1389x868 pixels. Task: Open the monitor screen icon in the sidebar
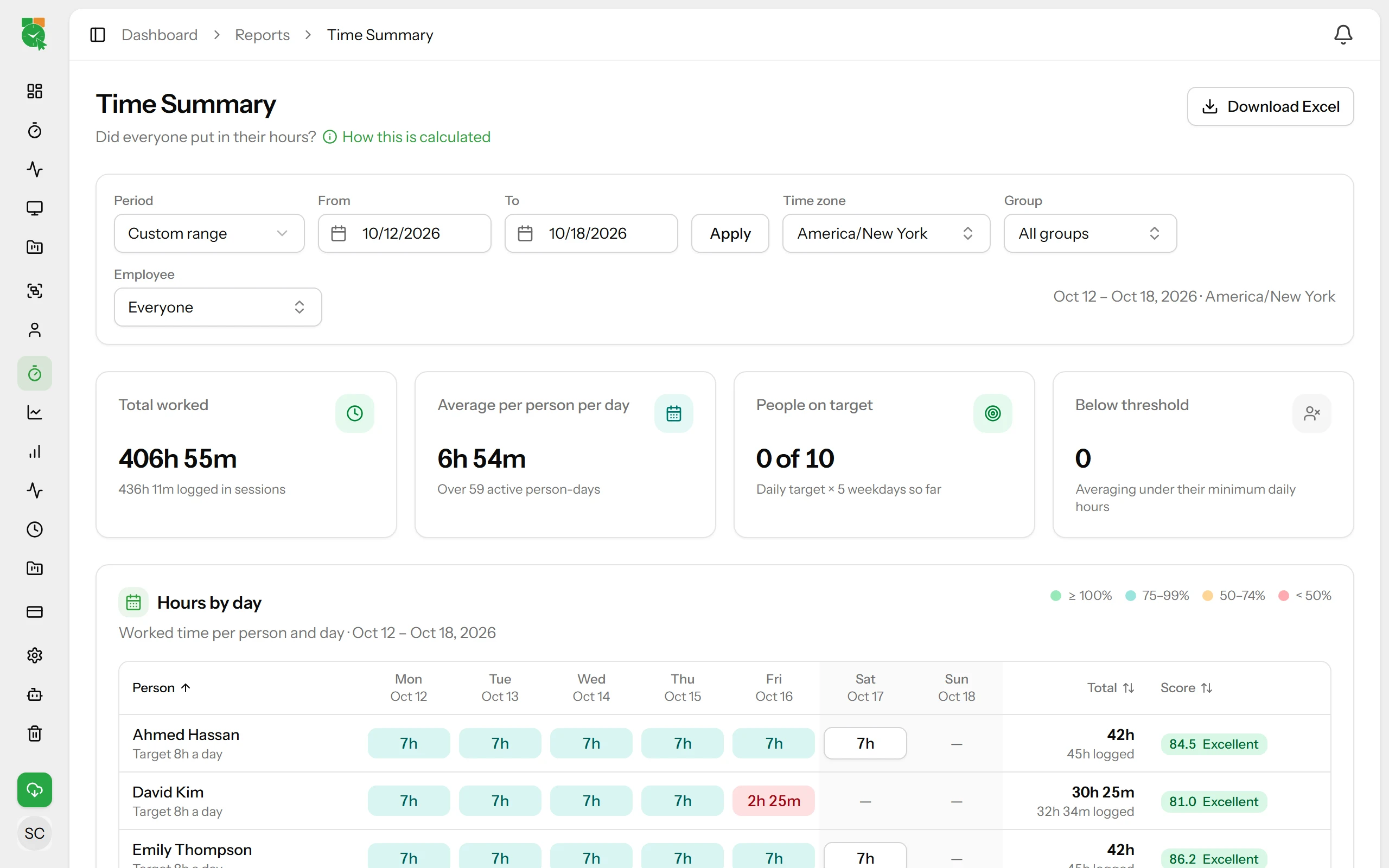(x=34, y=208)
